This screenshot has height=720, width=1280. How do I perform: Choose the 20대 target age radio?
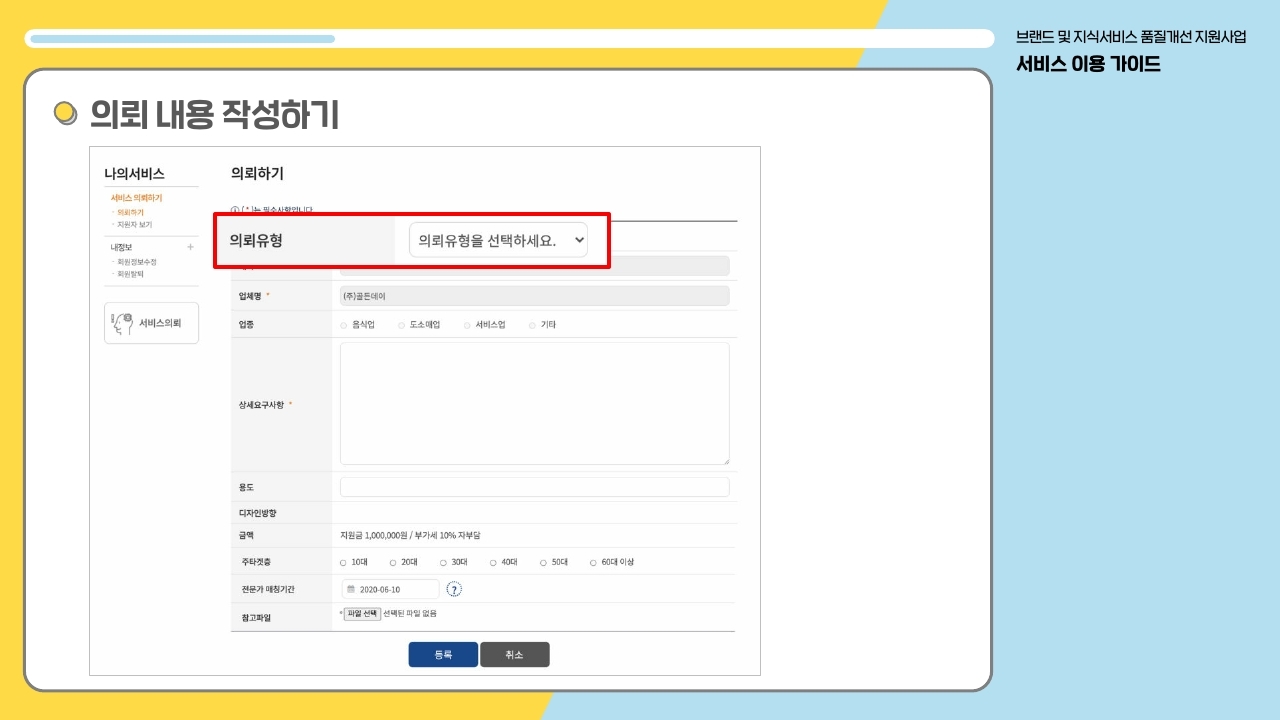pyautogui.click(x=393, y=562)
